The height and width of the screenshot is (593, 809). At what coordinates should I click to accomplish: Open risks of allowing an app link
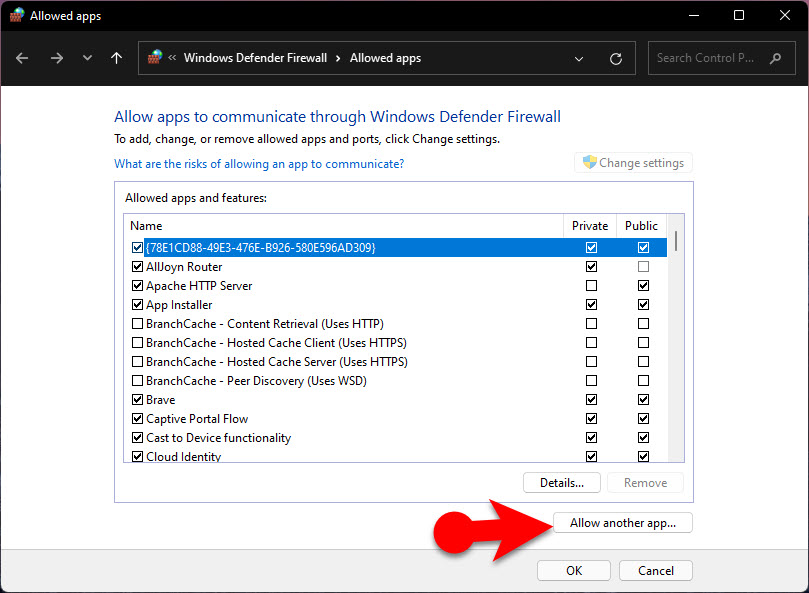click(x=259, y=164)
